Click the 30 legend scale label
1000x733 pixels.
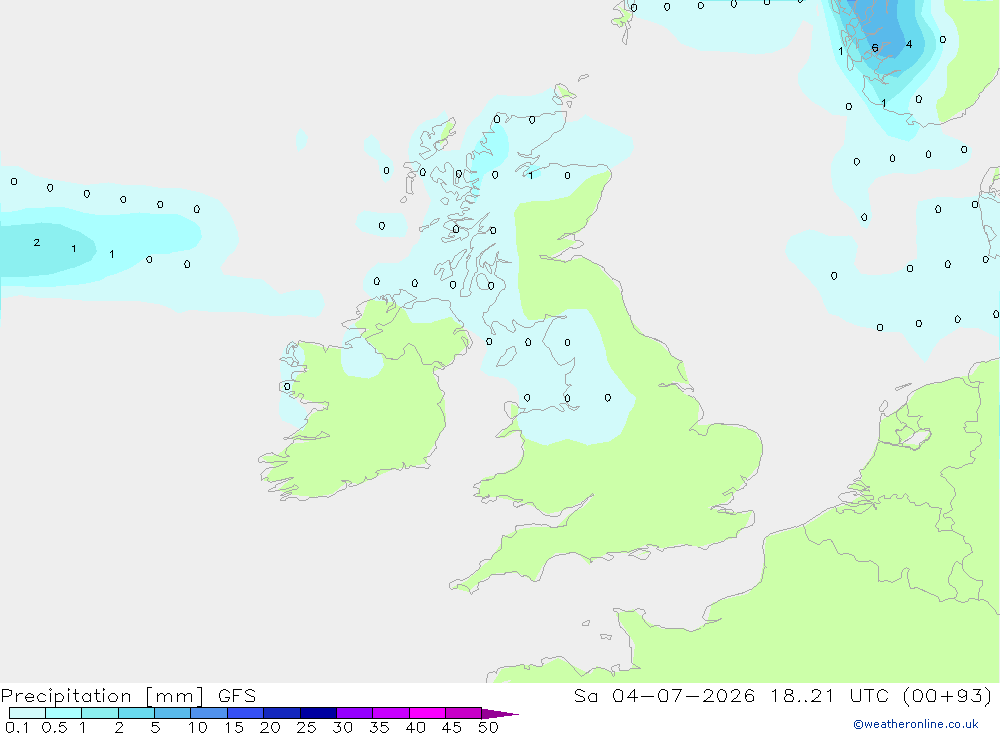point(343,727)
